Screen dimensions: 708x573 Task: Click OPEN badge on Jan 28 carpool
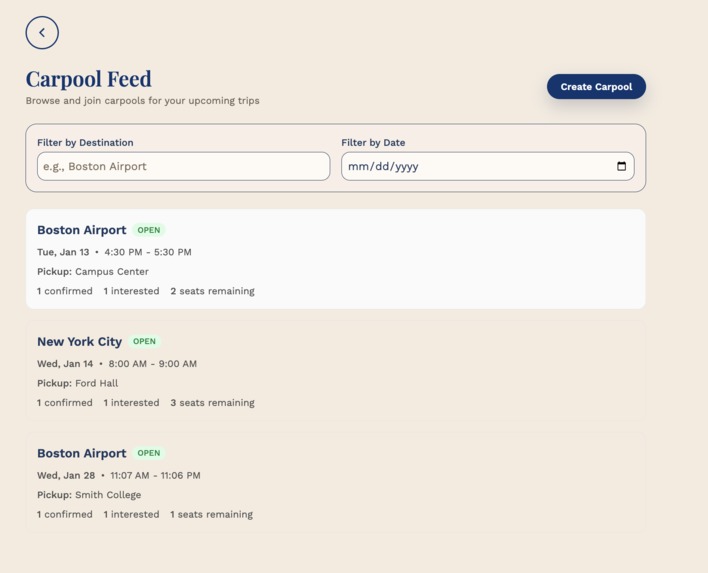pyautogui.click(x=149, y=453)
